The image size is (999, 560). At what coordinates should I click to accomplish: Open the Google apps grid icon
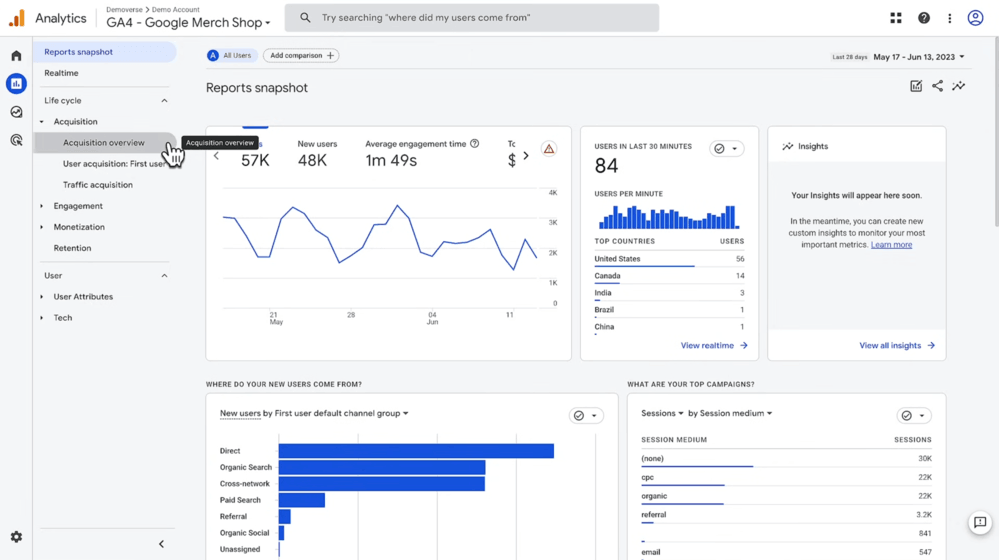click(896, 18)
